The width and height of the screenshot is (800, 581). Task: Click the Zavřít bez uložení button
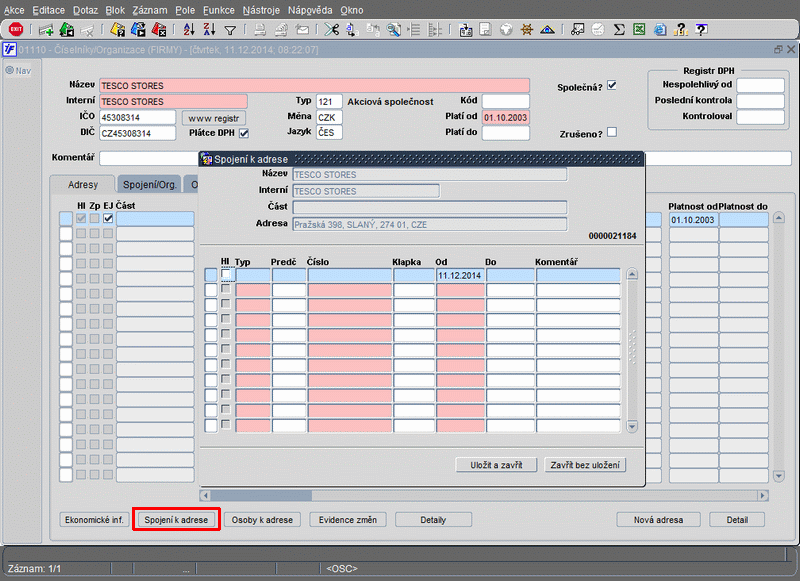585,465
